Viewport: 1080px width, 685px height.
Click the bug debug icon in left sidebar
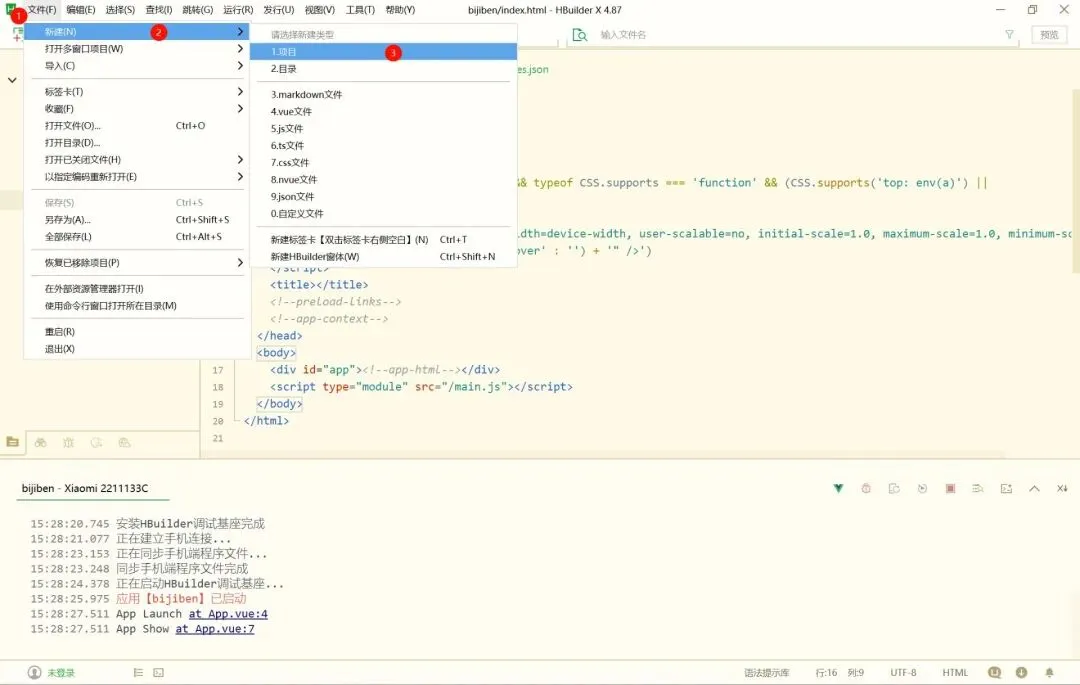coord(68,442)
